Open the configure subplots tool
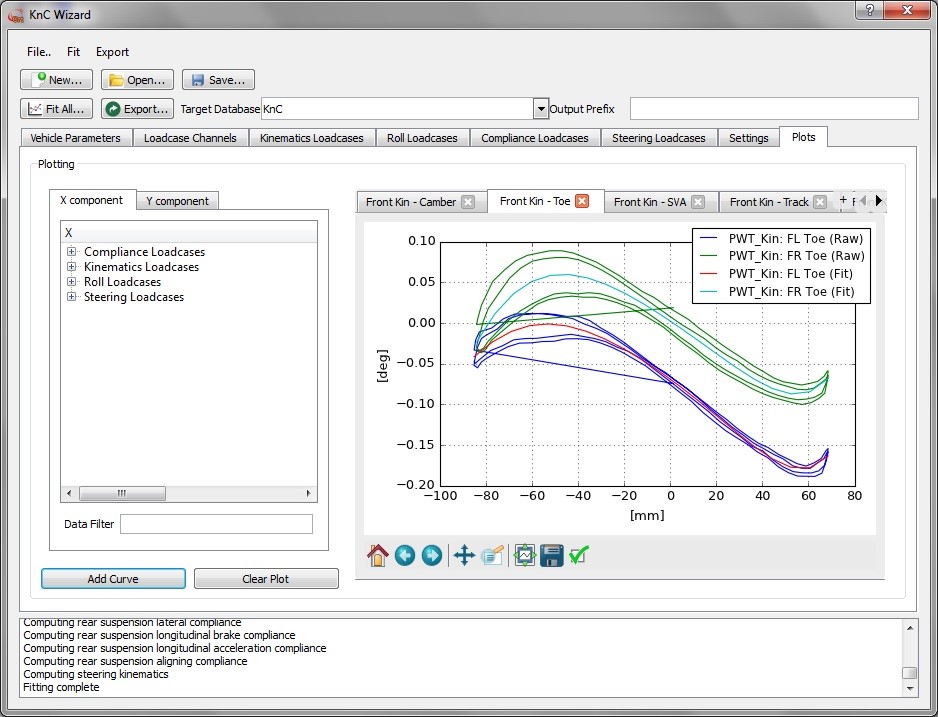Viewport: 938px width, 717px height. pos(525,555)
